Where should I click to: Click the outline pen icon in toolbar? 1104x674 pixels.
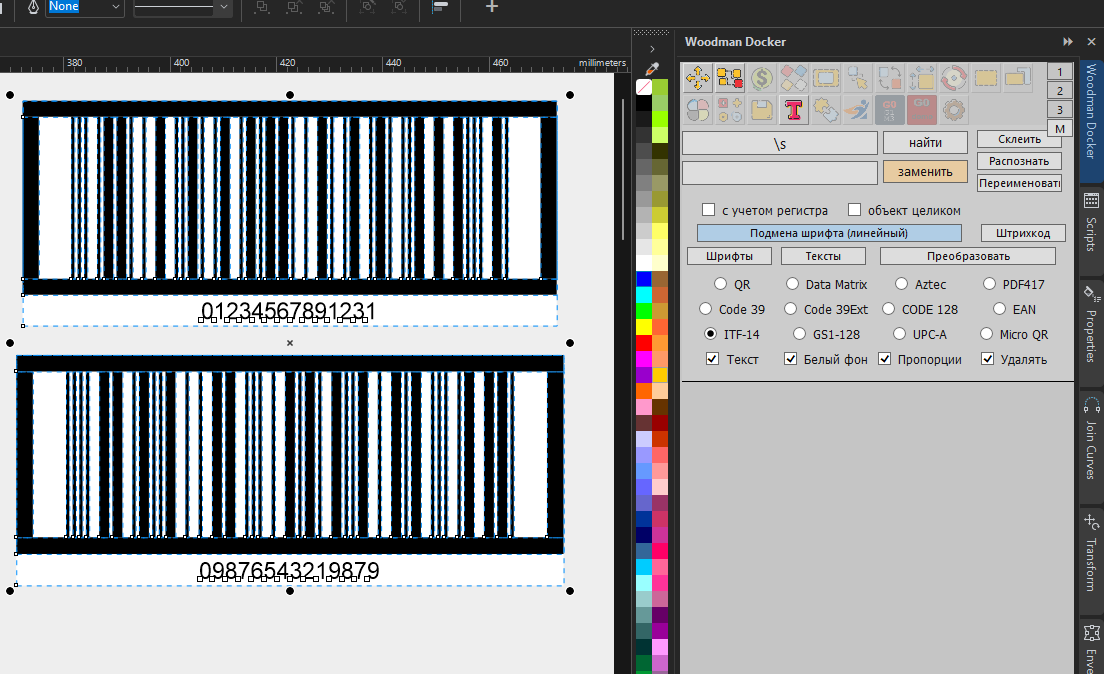pos(33,7)
